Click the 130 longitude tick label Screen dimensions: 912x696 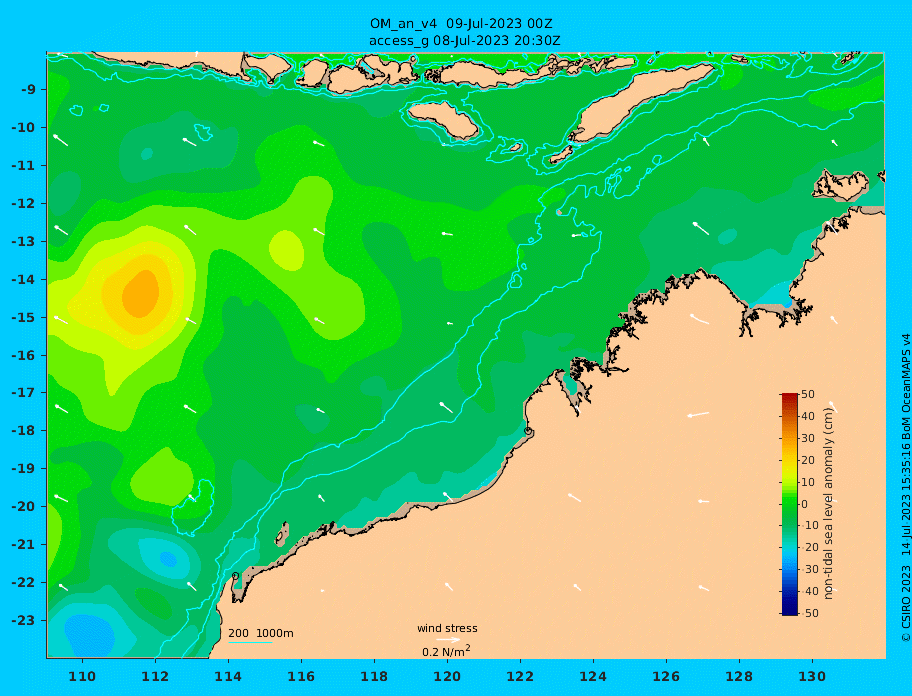pos(812,676)
